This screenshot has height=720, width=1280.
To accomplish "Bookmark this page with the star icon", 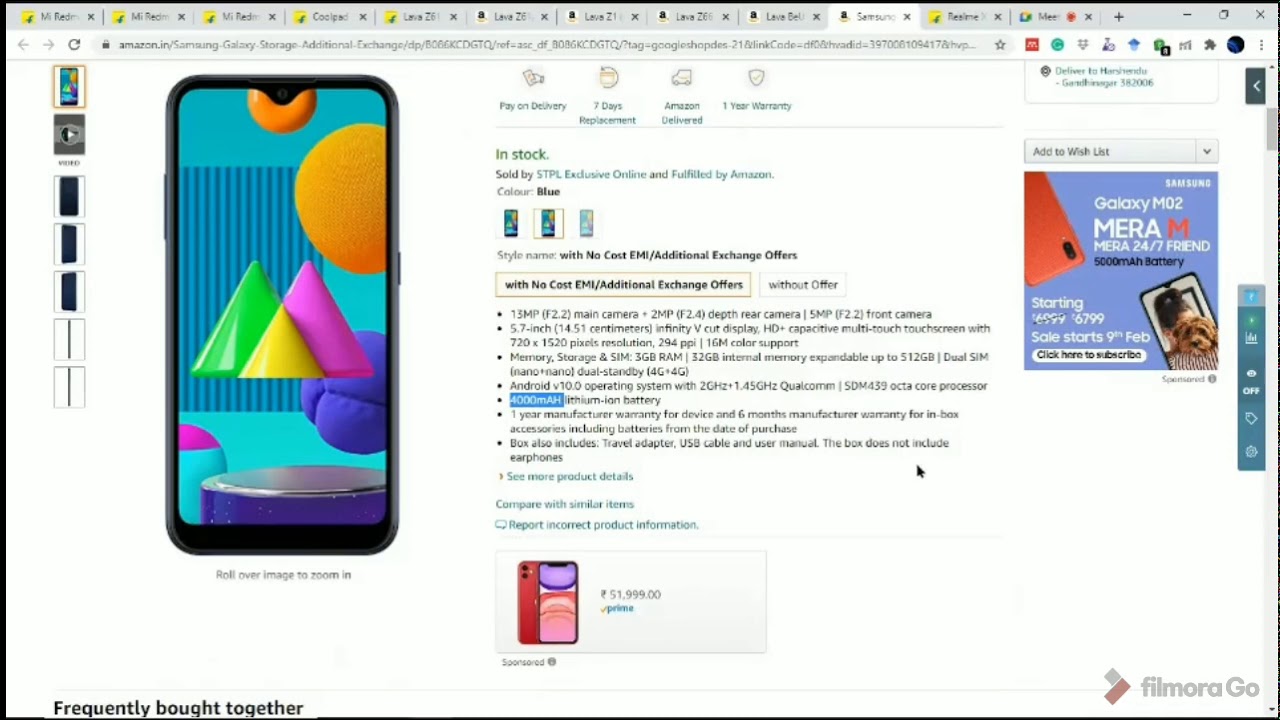I will coord(1000,45).
